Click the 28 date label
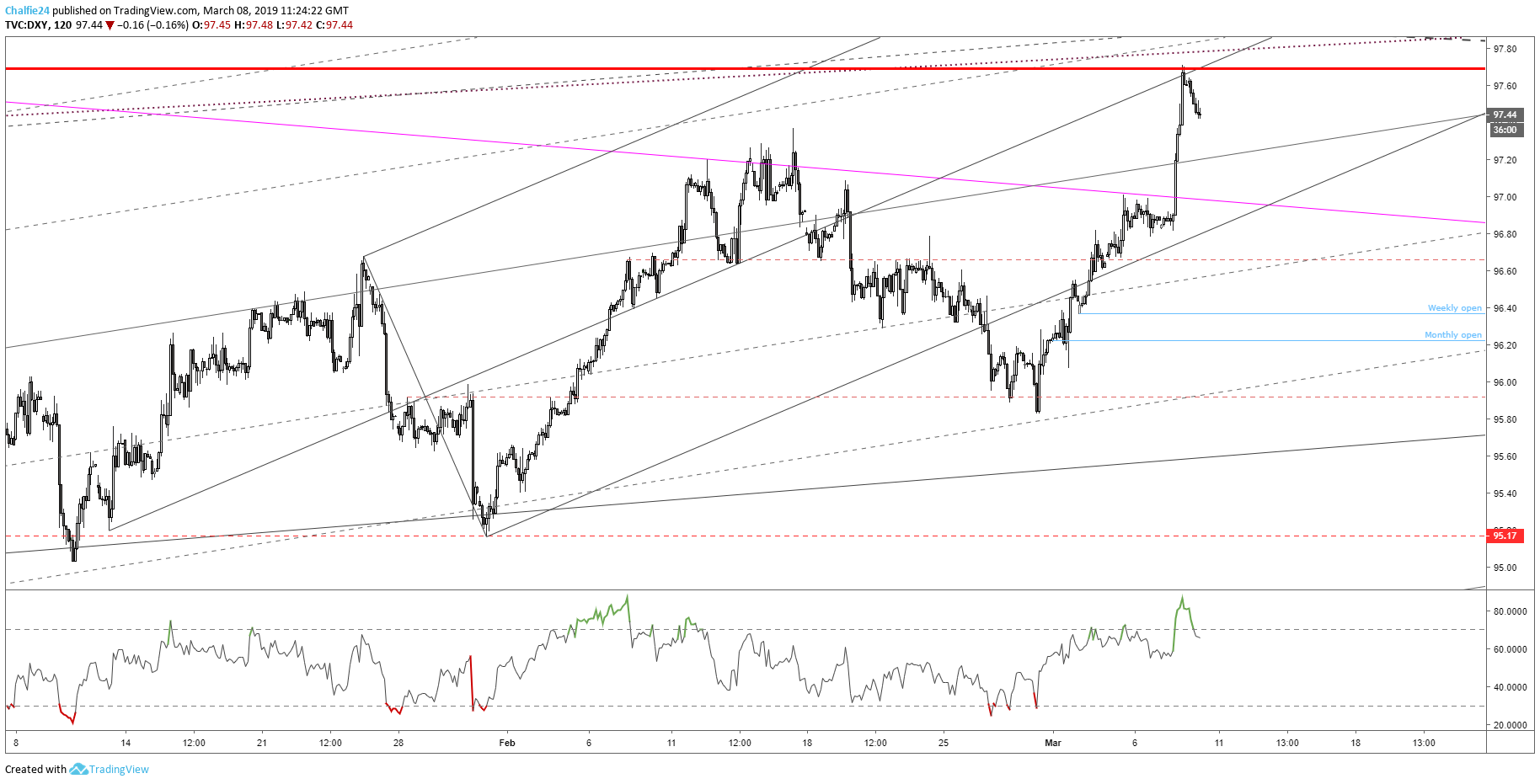The image size is (1540, 784). tap(398, 743)
